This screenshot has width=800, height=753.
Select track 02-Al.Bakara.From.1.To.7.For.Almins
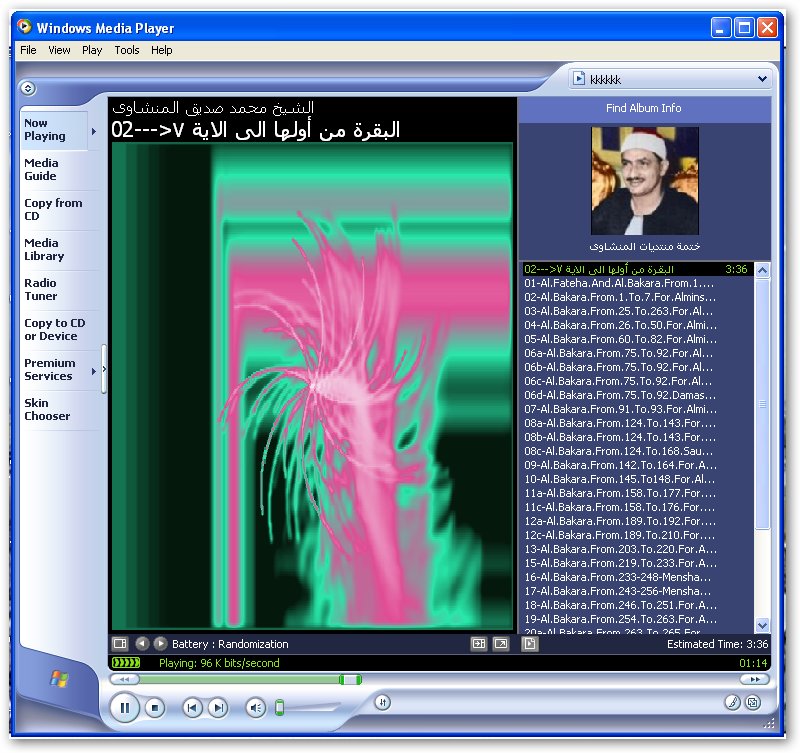637,297
